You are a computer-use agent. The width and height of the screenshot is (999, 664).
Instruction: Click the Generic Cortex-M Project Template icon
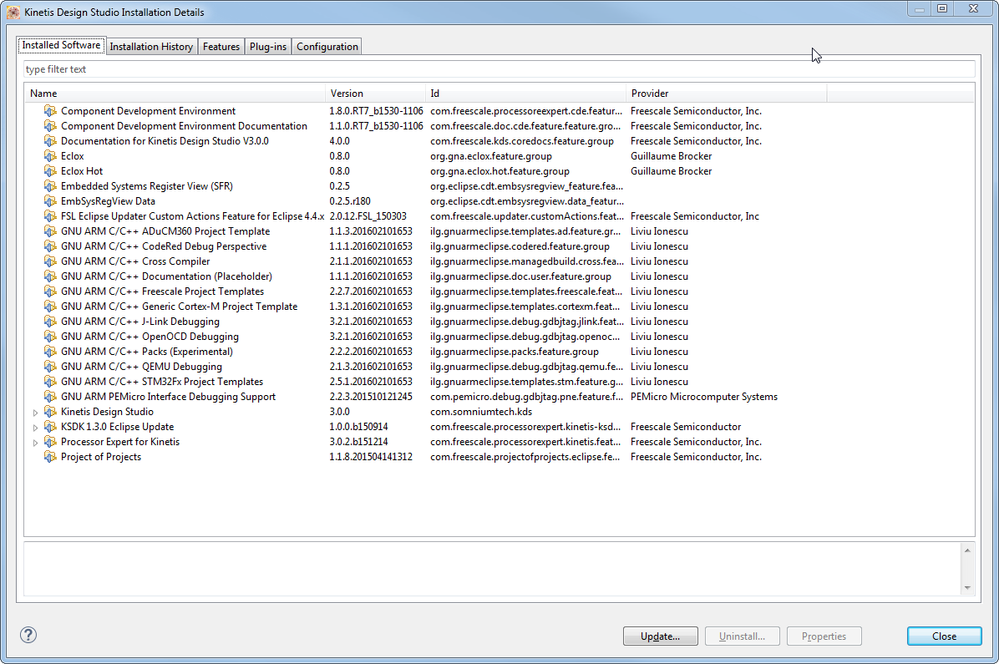(50, 307)
